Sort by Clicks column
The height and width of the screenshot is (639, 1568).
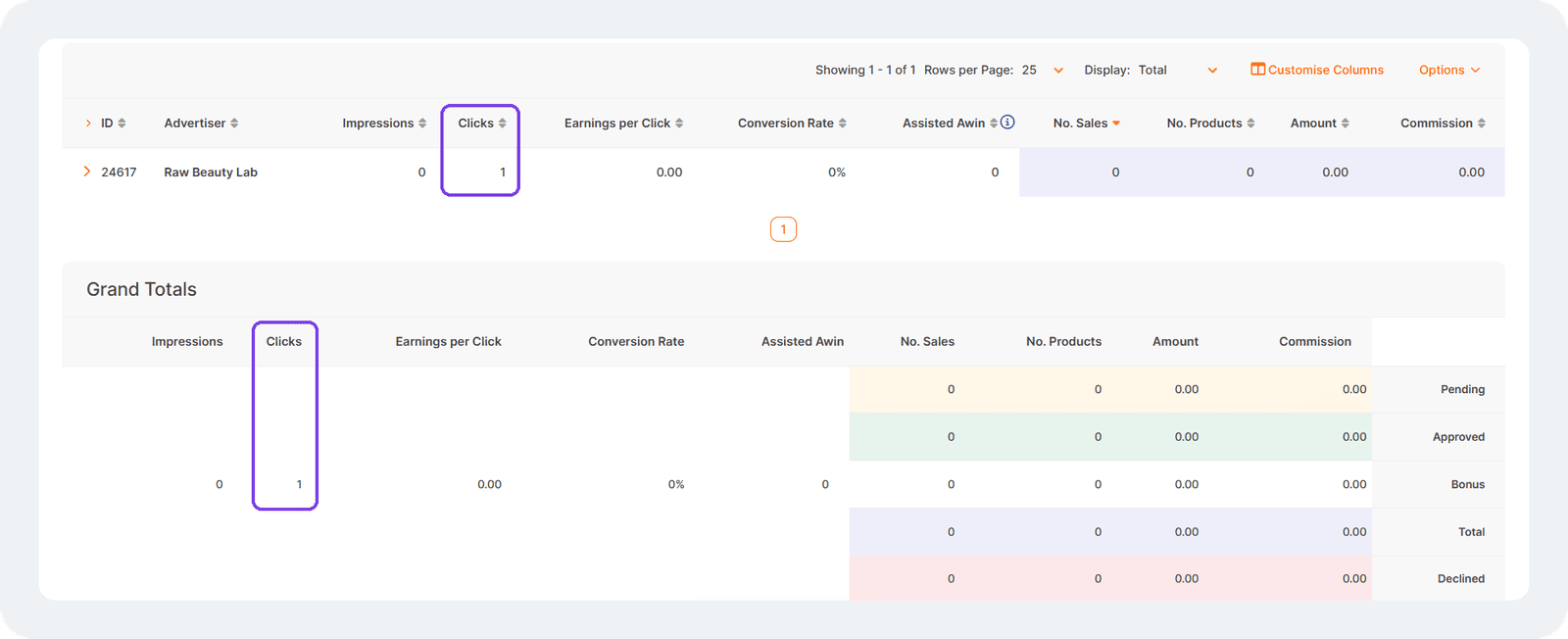pos(482,123)
